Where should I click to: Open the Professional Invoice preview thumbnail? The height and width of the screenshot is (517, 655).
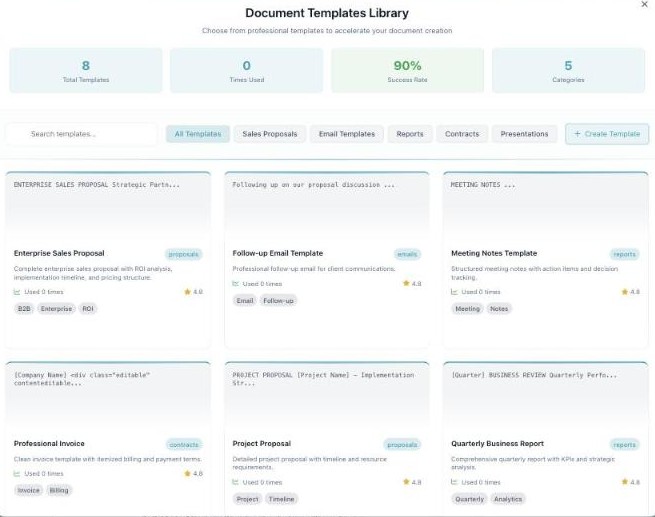click(108, 396)
